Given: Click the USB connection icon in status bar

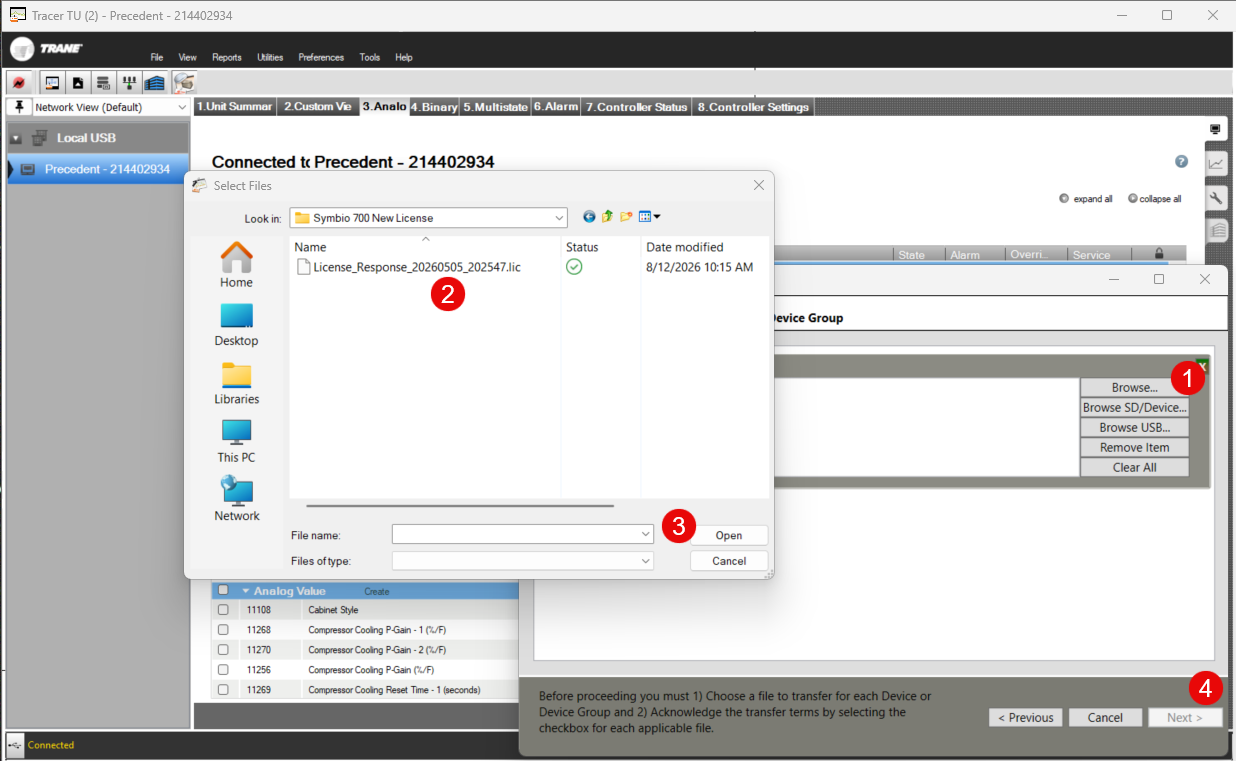Looking at the screenshot, I should click(14, 745).
